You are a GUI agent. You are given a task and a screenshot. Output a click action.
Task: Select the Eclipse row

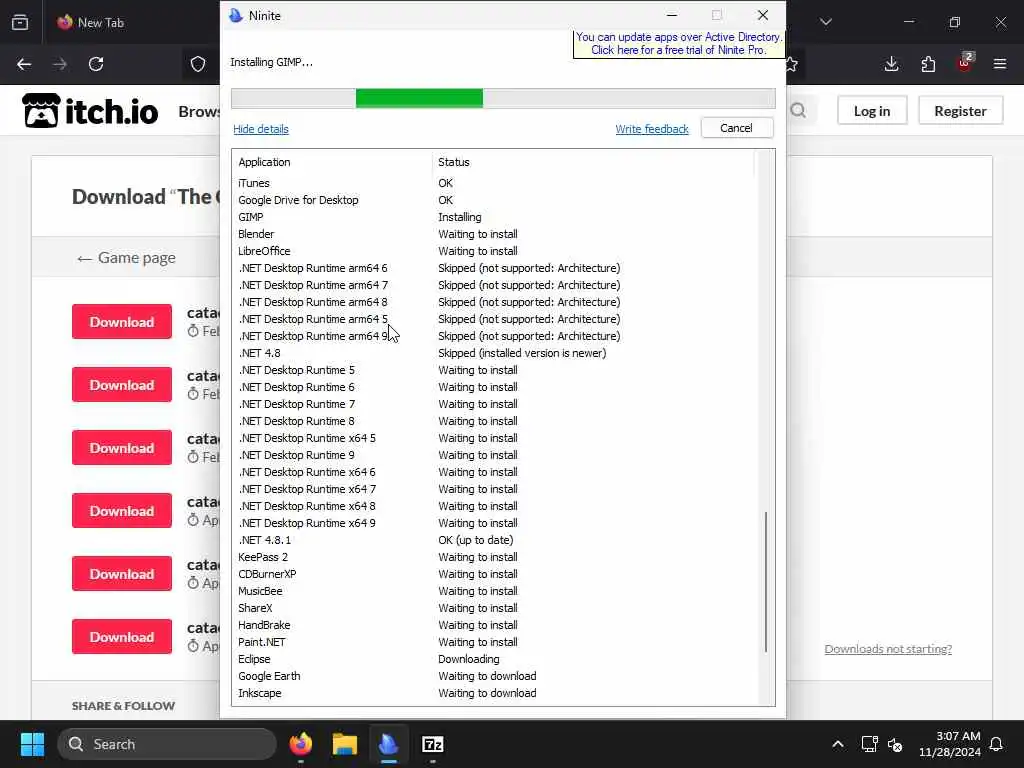click(495, 659)
